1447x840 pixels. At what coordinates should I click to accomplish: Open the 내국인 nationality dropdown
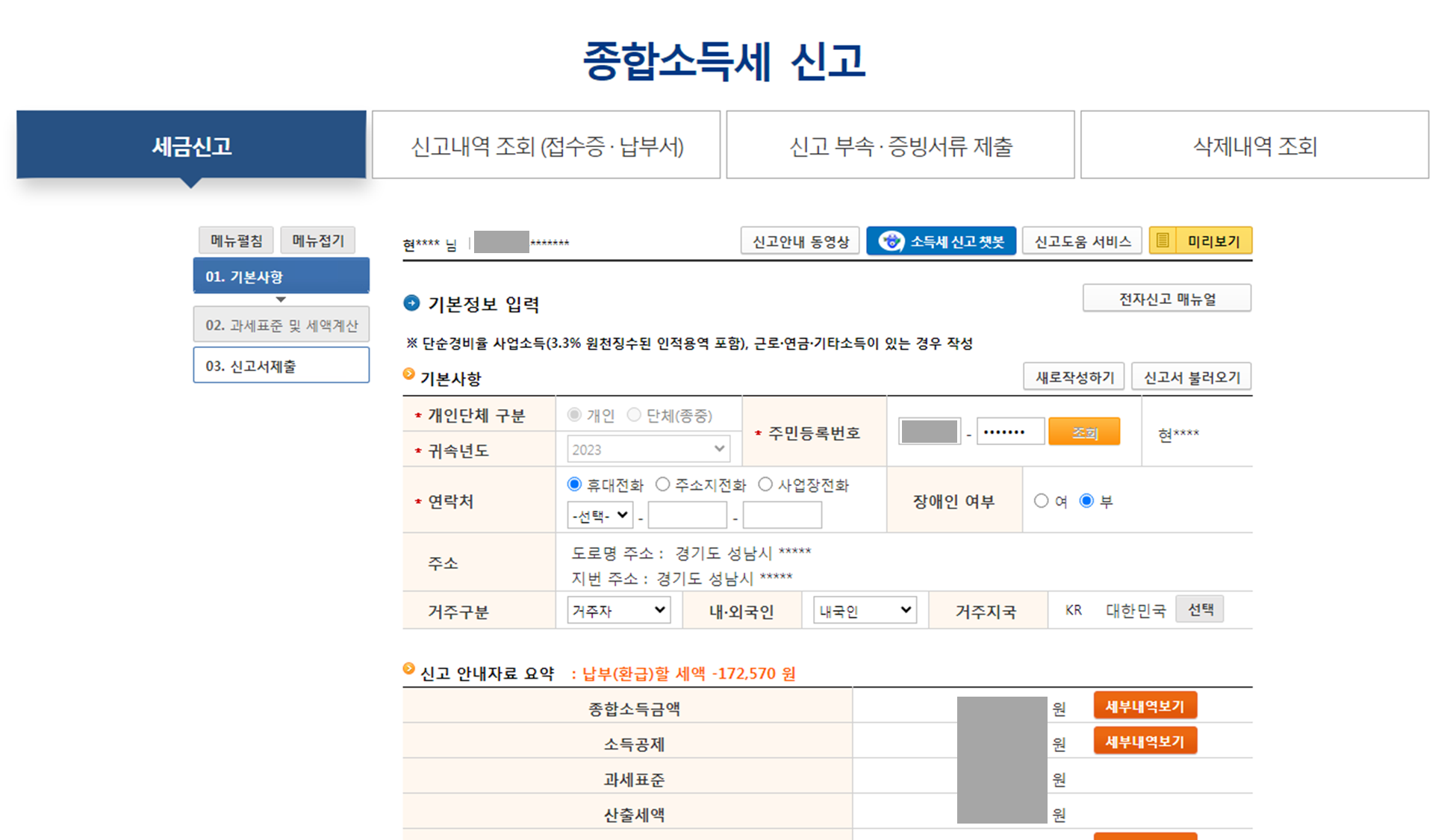865,610
